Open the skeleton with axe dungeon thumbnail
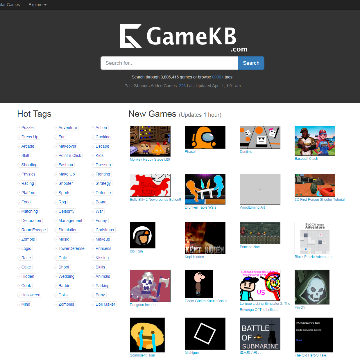Viewport: 360px width, 360px height. coord(150,286)
